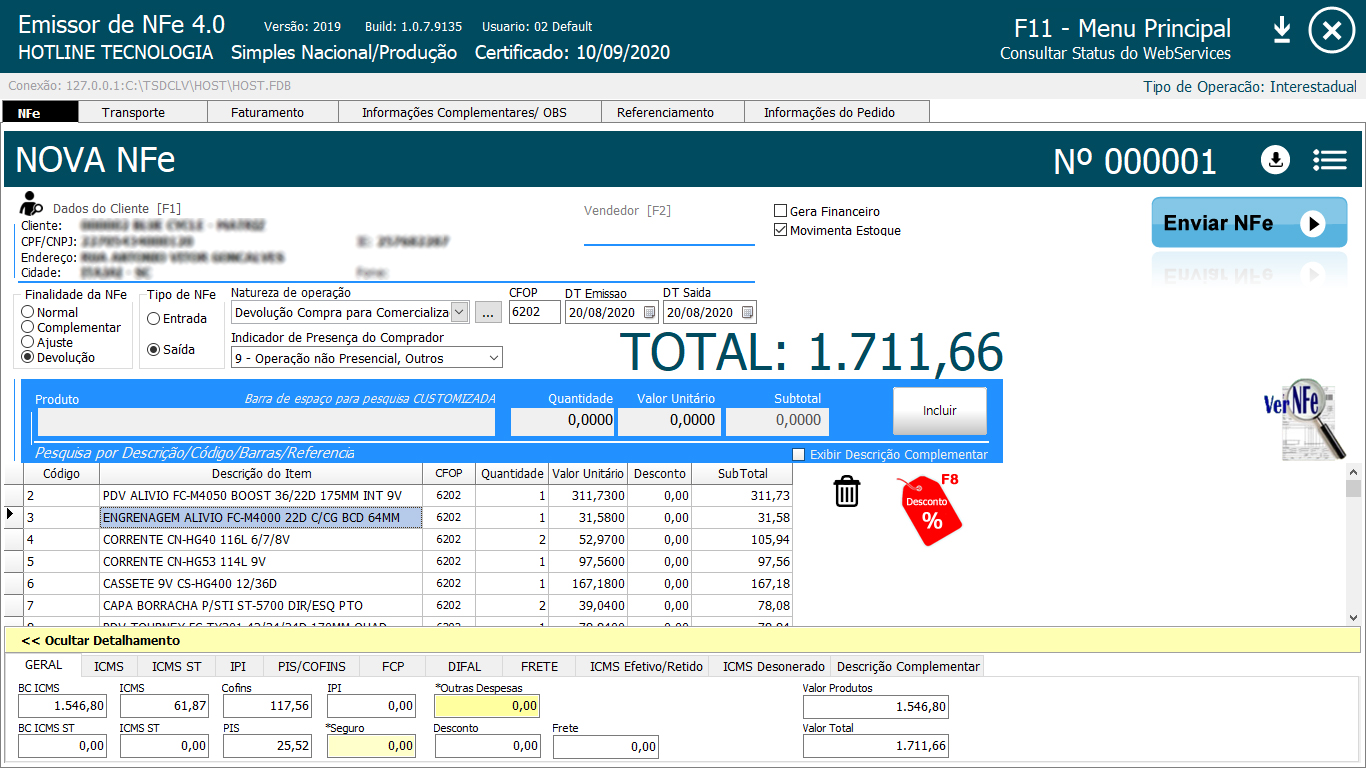
Task: Open Indicador de Presença do Comprador dropdown
Action: click(x=493, y=358)
